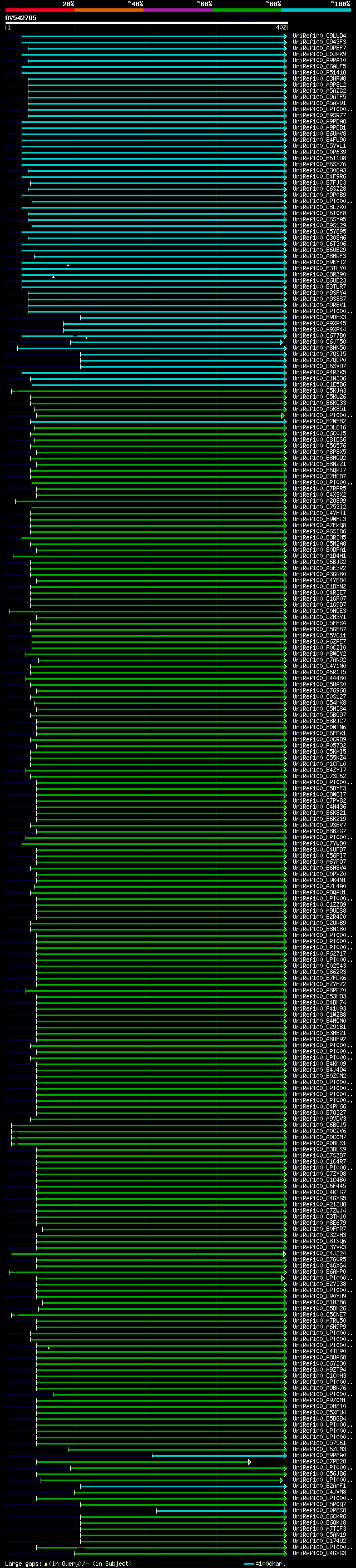This screenshot has height=1568, width=356.
Task: Select label UniRef100_Q677B0
Action: [x=319, y=335]
